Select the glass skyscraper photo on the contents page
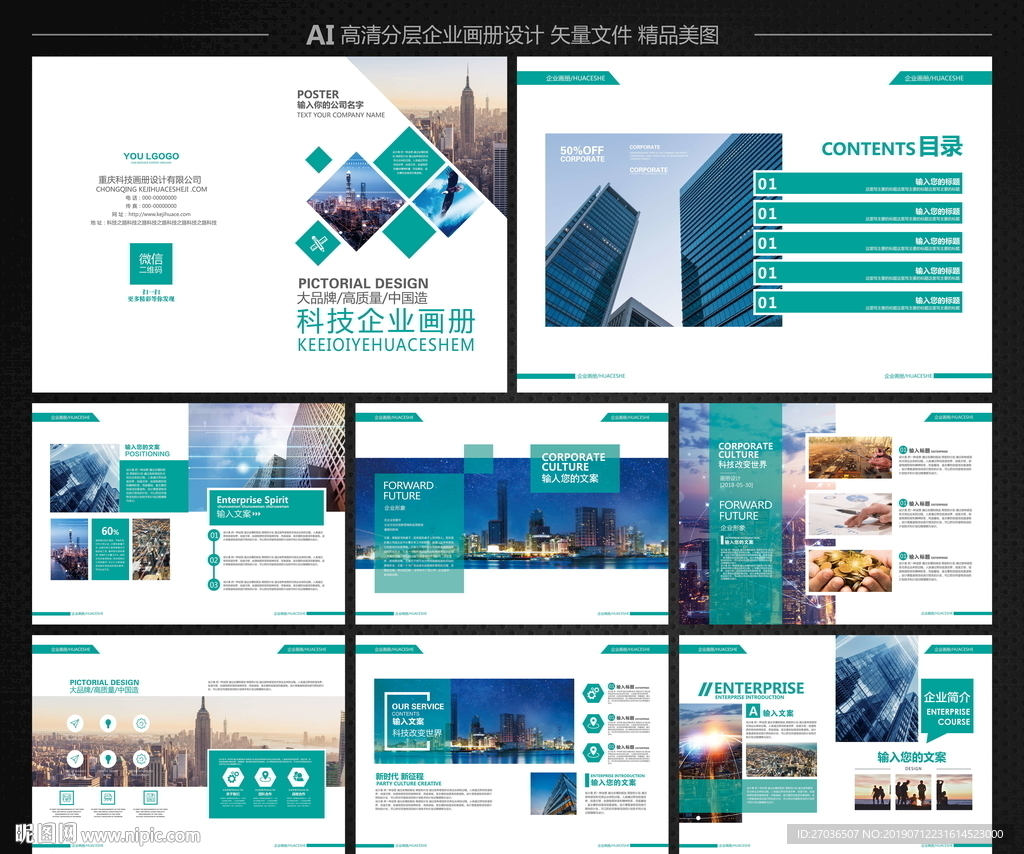The width and height of the screenshot is (1024, 854). 664,230
